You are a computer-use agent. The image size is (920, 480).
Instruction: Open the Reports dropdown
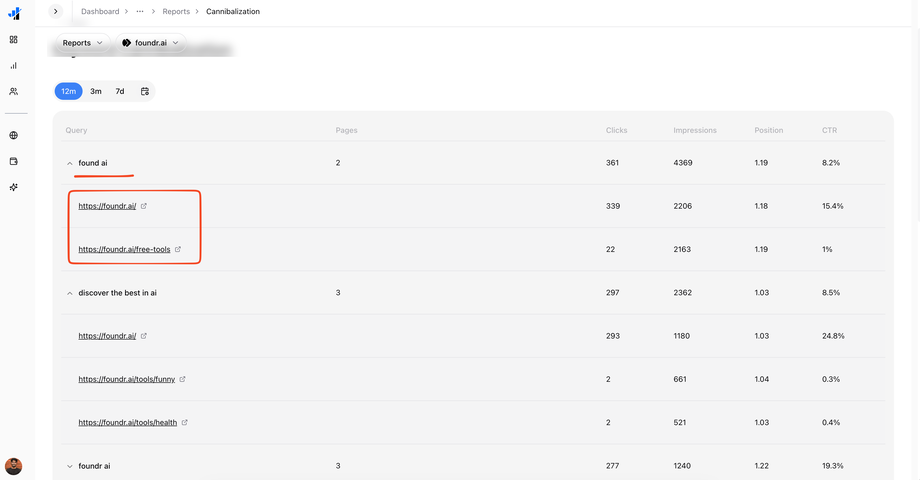(82, 43)
